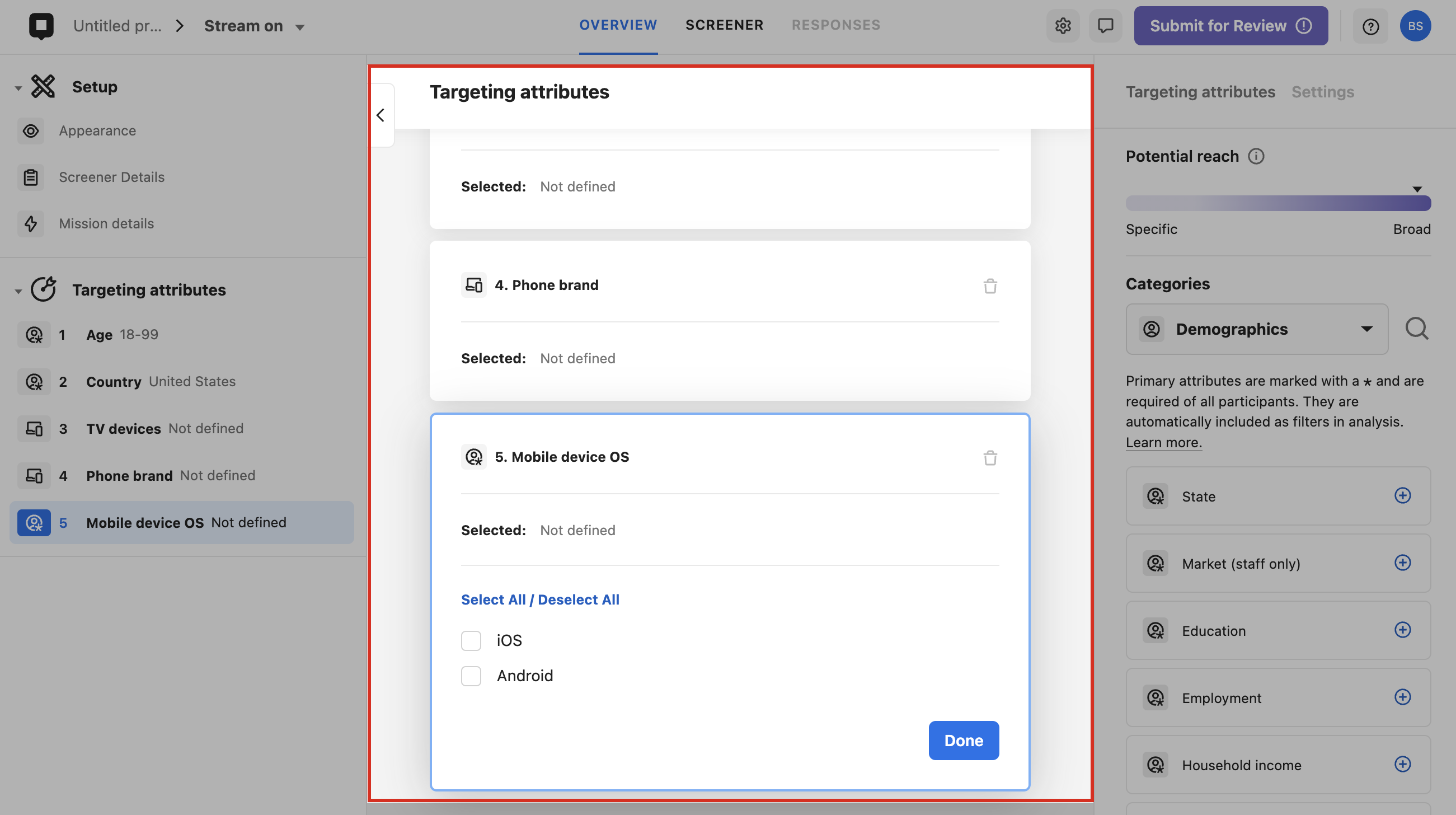Click the Potential reach marker arrow

click(x=1416, y=189)
